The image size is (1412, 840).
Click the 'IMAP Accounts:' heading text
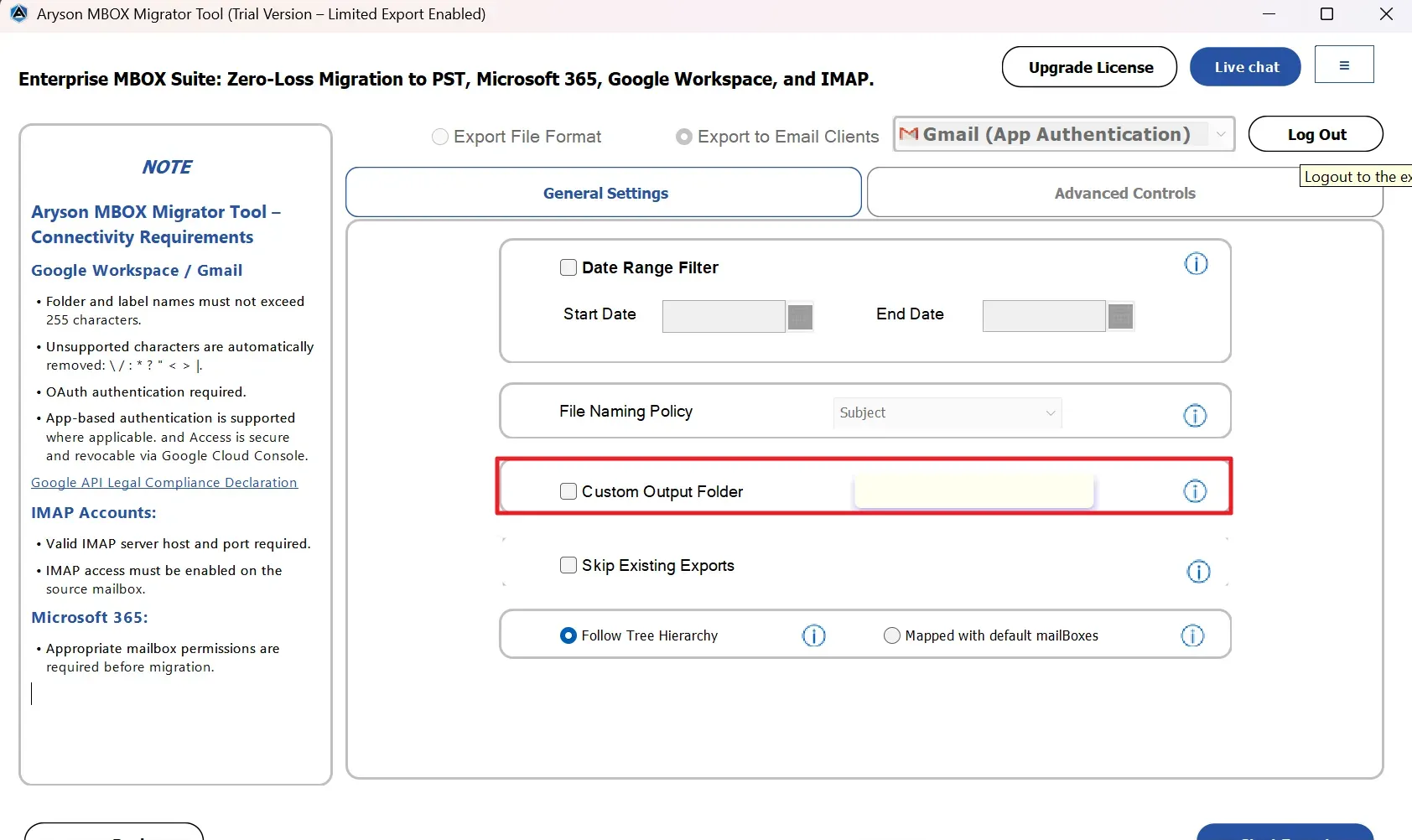click(x=94, y=512)
